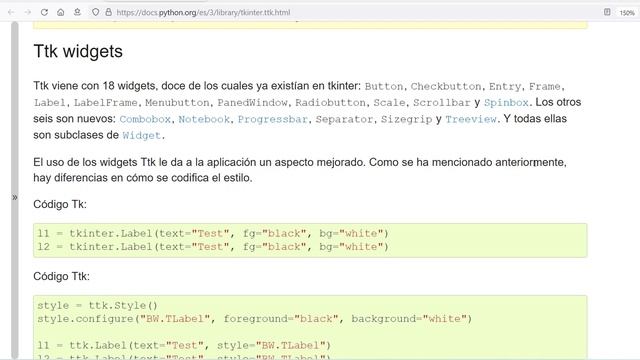640x360 pixels.
Task: Reload the current page
Action: pyautogui.click(x=44, y=12)
